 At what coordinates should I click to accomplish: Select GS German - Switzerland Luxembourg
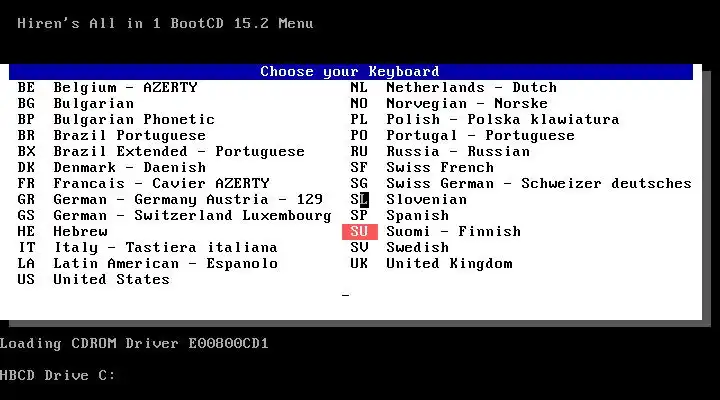point(174,215)
